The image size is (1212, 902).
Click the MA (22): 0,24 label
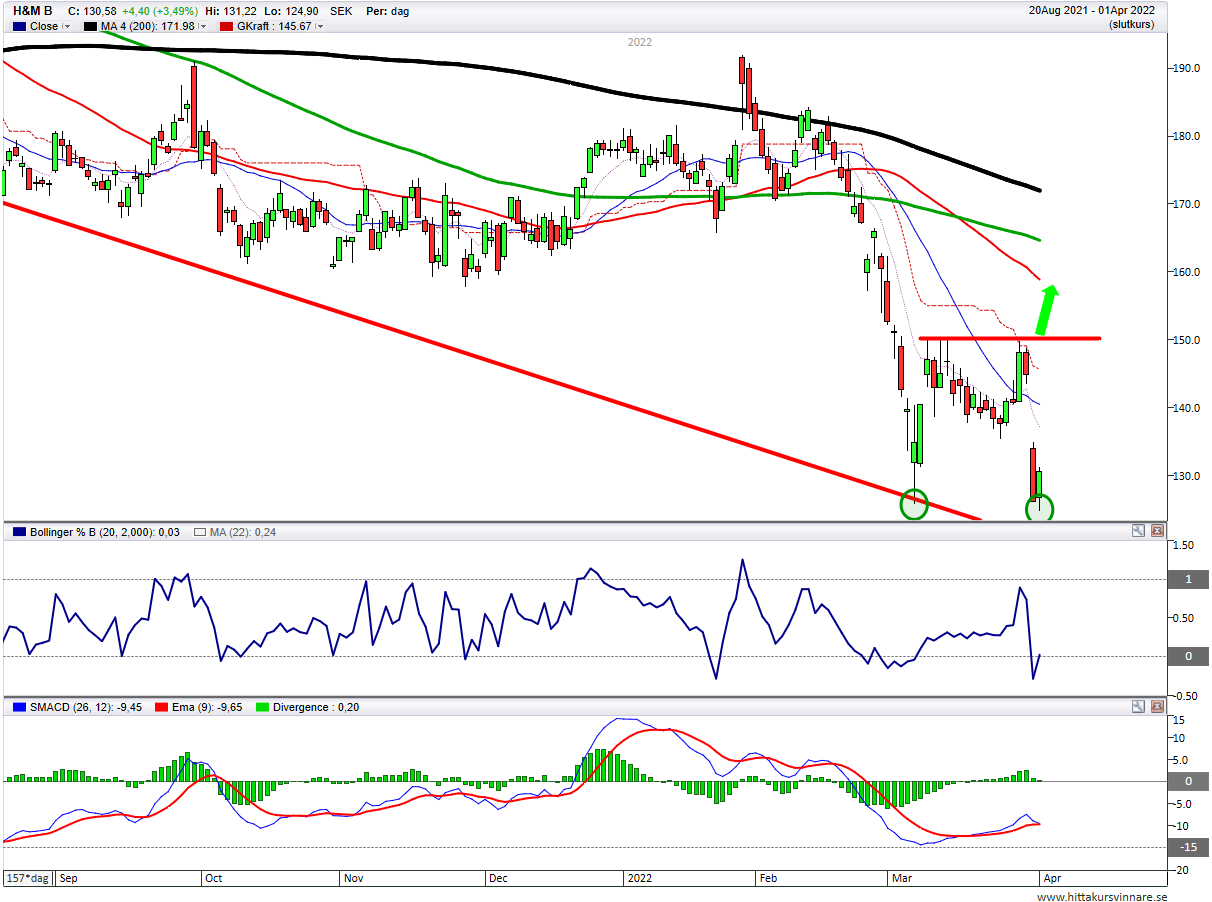pyautogui.click(x=243, y=532)
